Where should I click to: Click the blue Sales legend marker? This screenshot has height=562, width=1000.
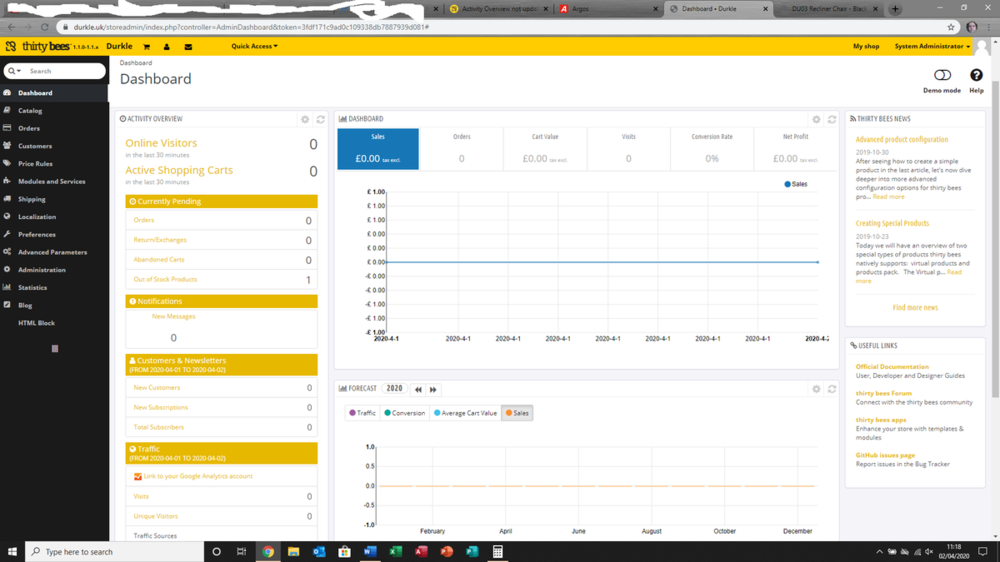point(788,184)
